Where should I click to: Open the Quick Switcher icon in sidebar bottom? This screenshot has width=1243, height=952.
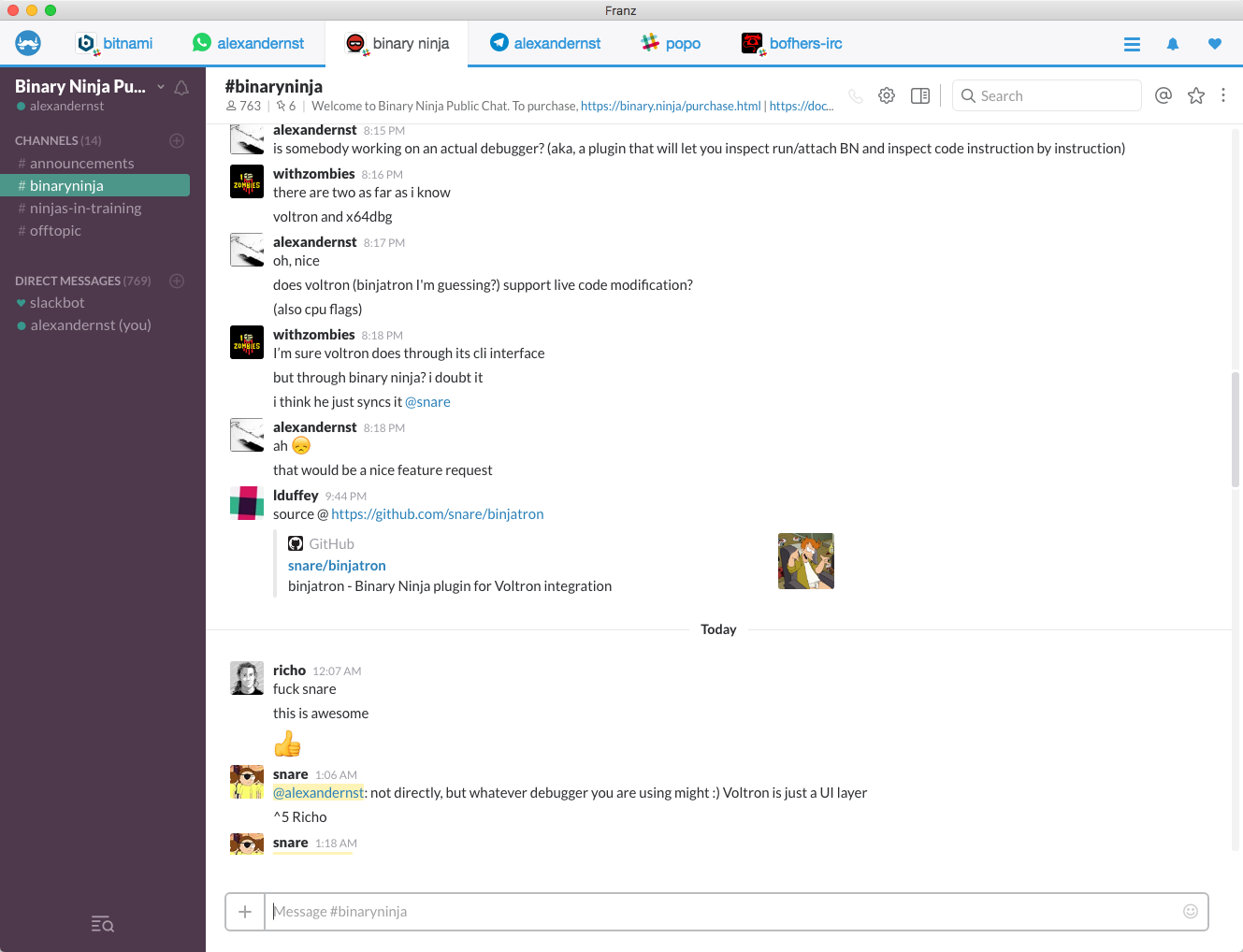click(103, 925)
